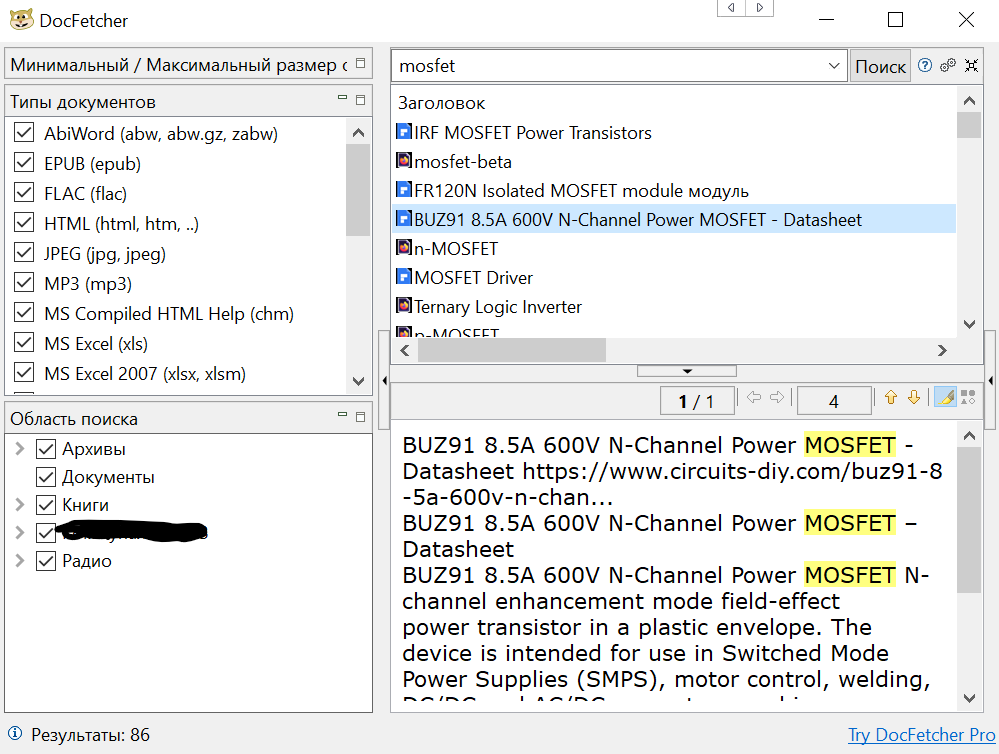Click the Поиск search button
This screenshot has width=999, height=754.
(880, 66)
